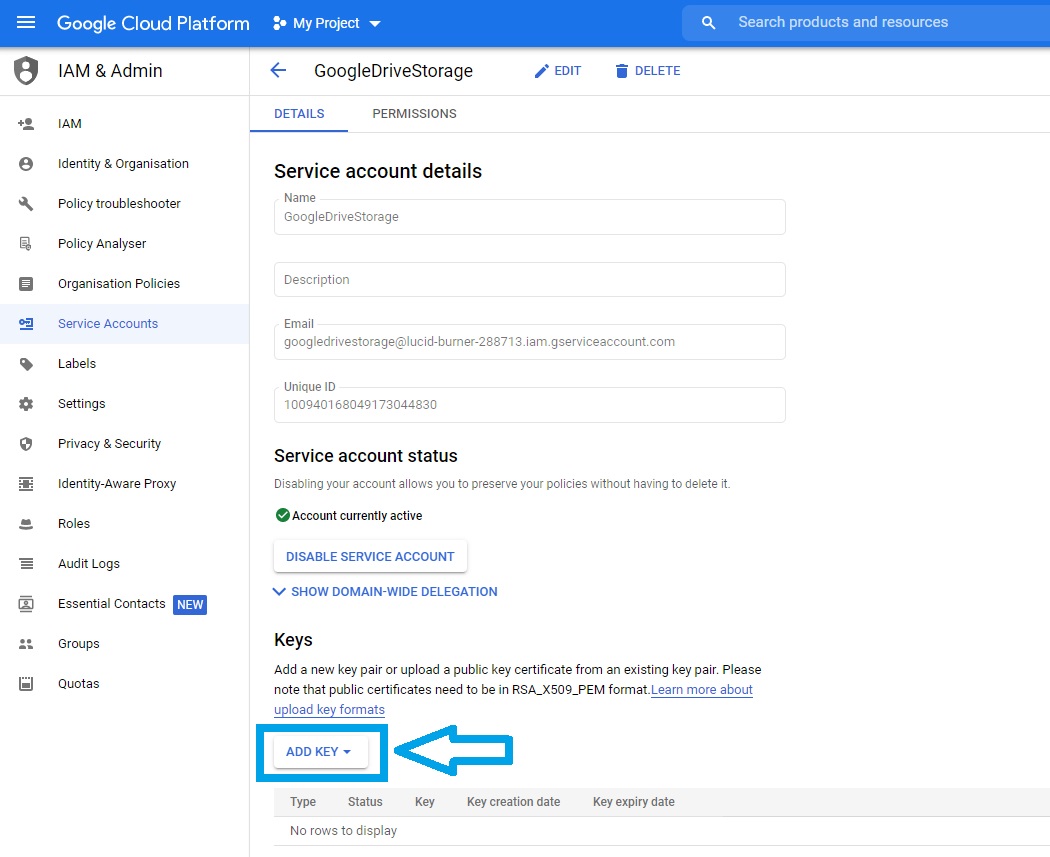Click the IAM & Admin shield icon

(26, 70)
